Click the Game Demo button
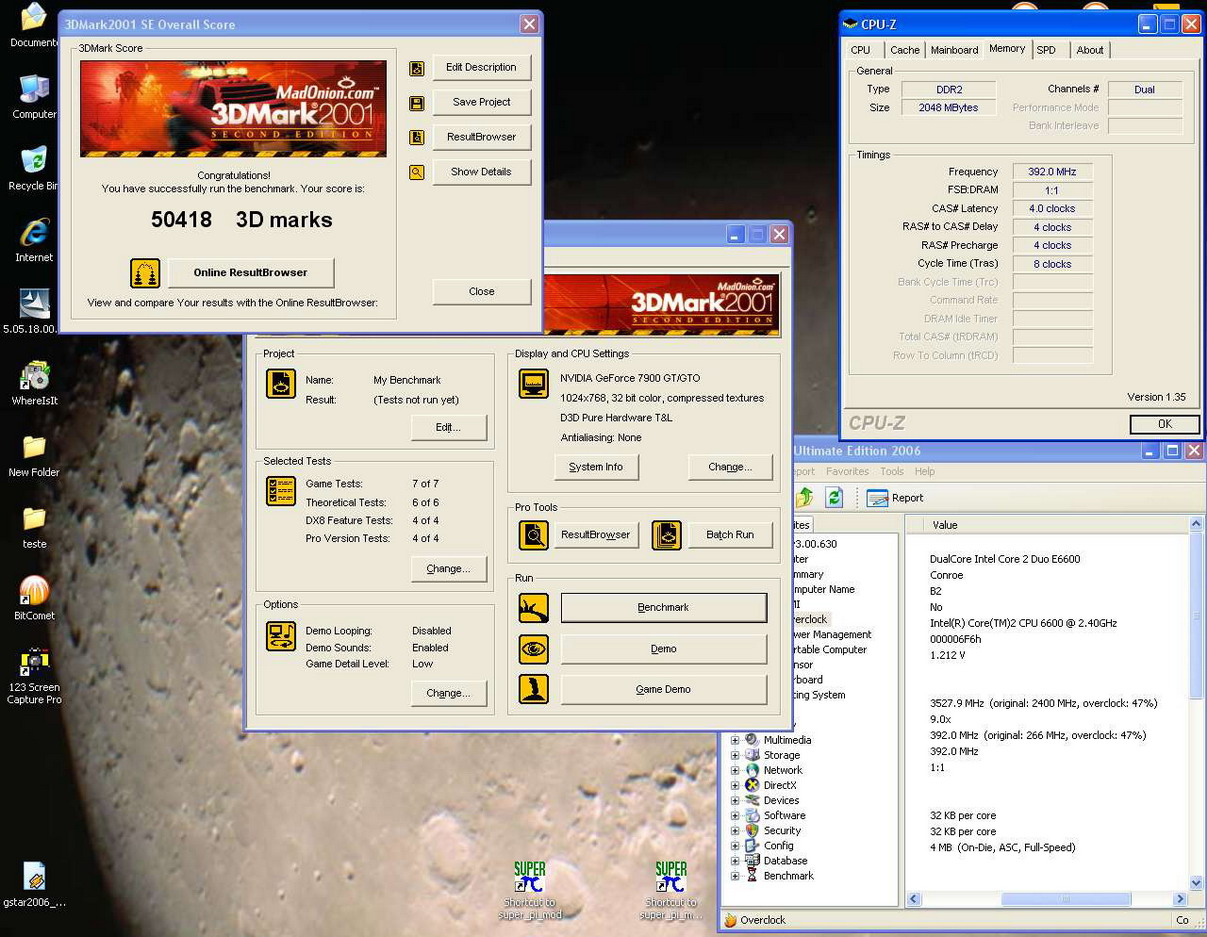1207x937 pixels. click(664, 689)
